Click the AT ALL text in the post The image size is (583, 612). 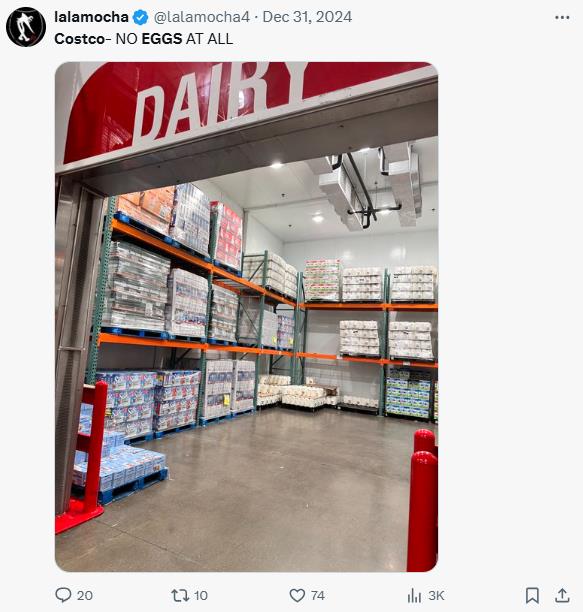point(209,39)
